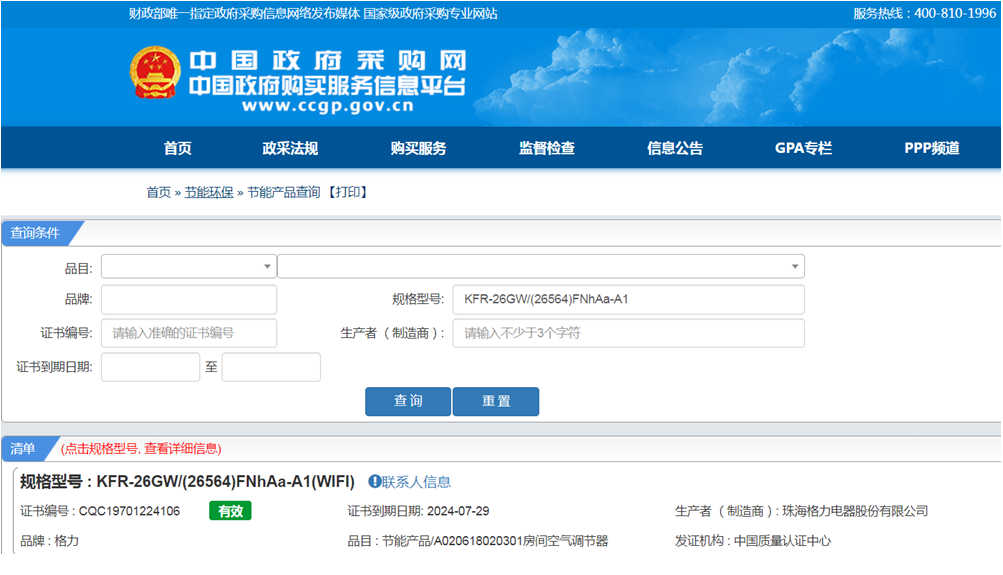Screen dimensions: 1003x575
Task: Click 节能产品/A020618020301房间空气调节器 category text
Action: click(495, 541)
